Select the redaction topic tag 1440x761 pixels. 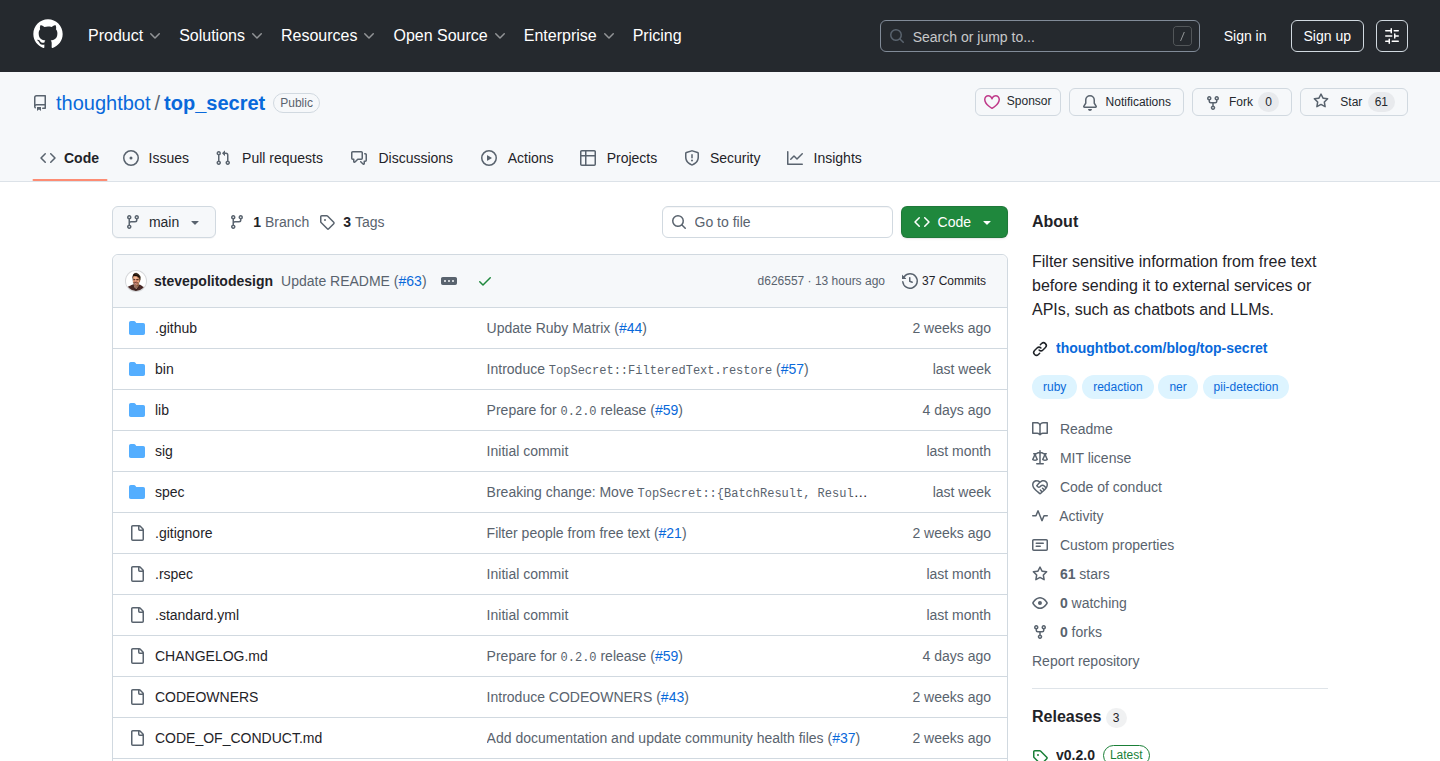(x=1118, y=387)
